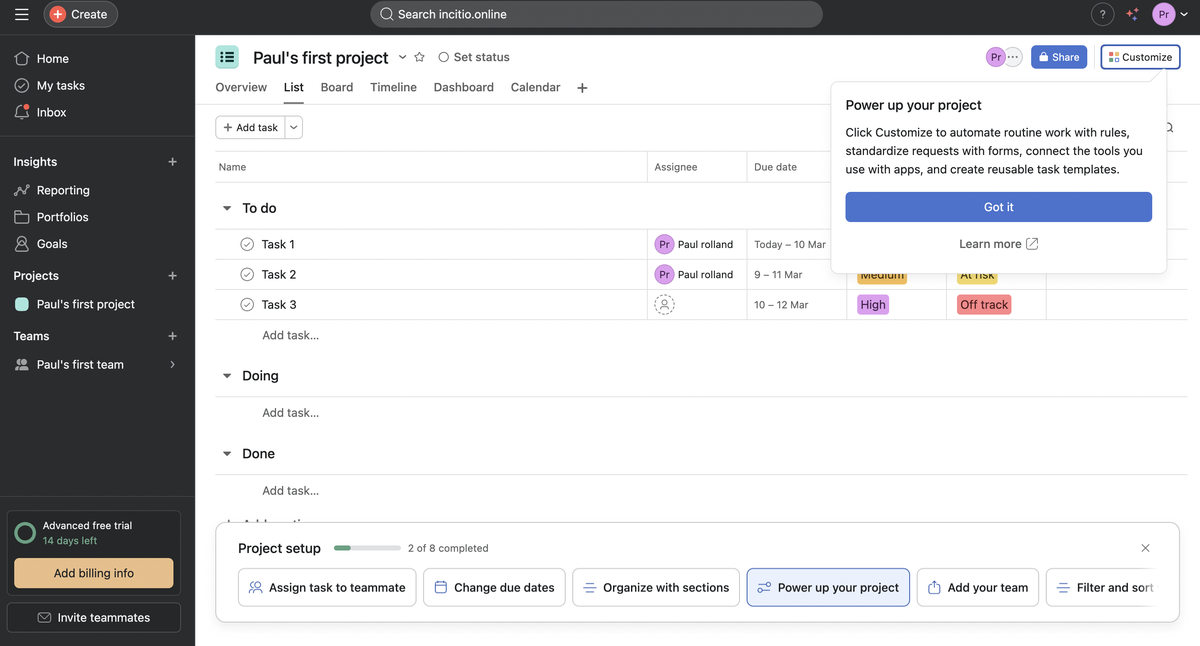Click the hamburger menu icon top left

coord(21,14)
